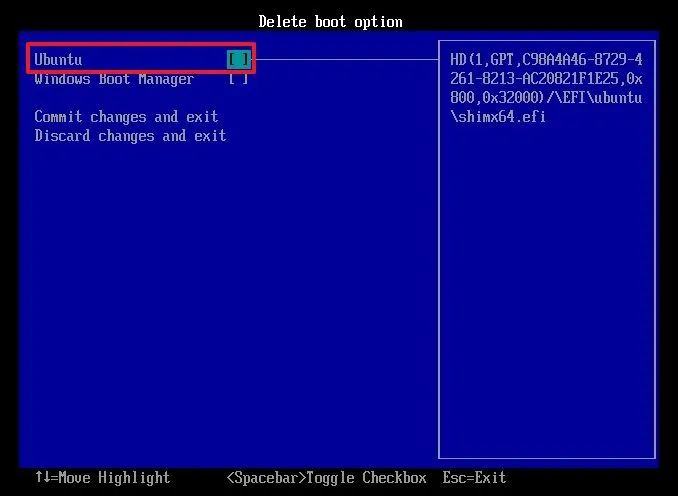Select the Ubuntu boot entry label
The width and height of the screenshot is (678, 496).
click(58, 59)
